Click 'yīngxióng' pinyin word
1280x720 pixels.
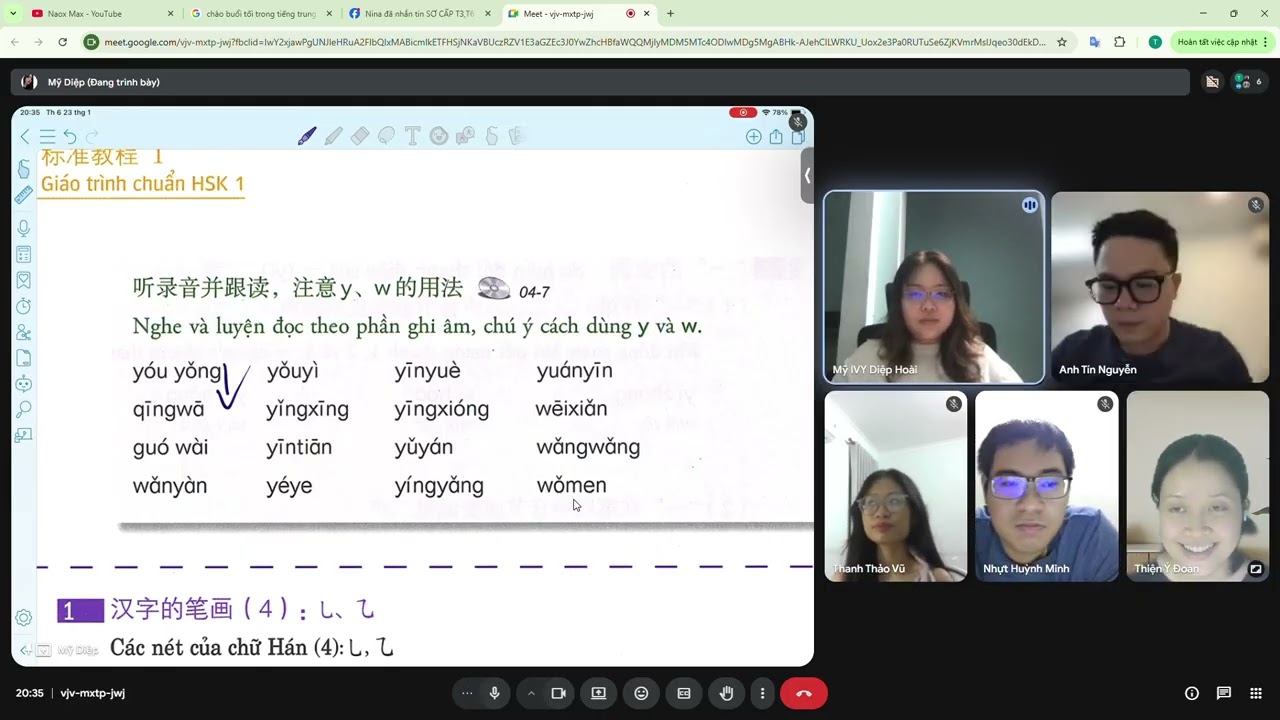(442, 409)
